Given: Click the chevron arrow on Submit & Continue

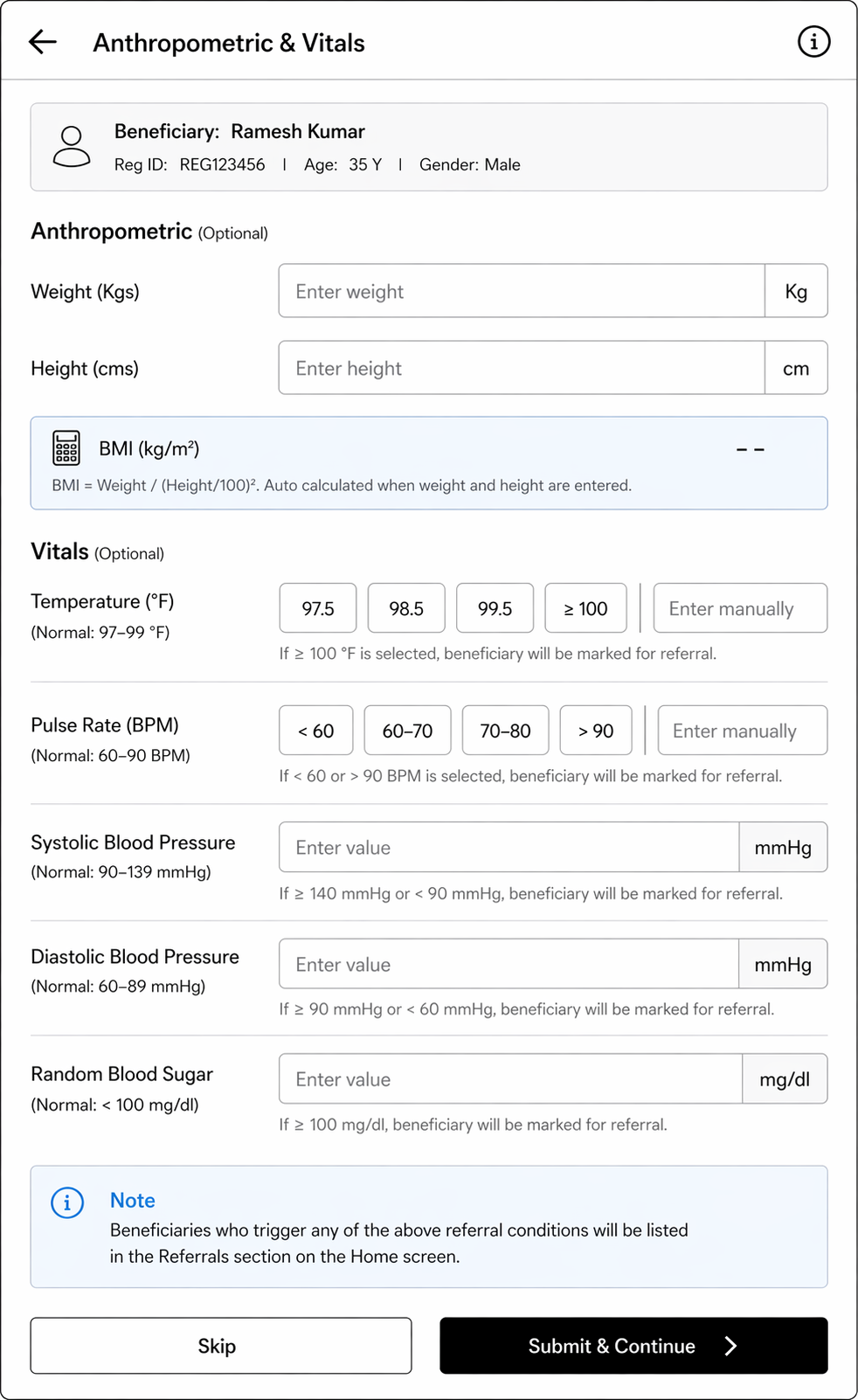Looking at the screenshot, I should [731, 1346].
